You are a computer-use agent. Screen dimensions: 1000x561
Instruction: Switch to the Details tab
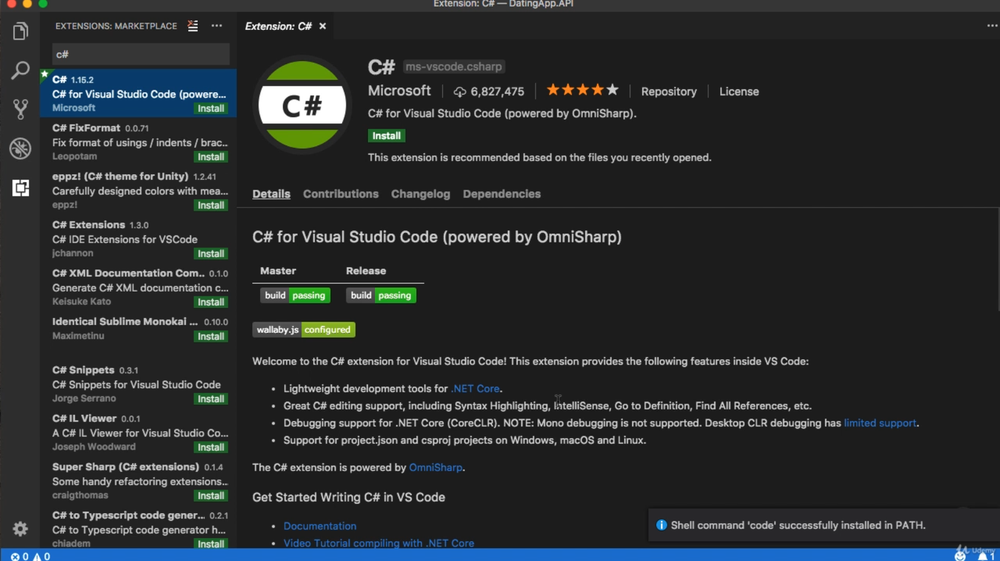pyautogui.click(x=271, y=194)
